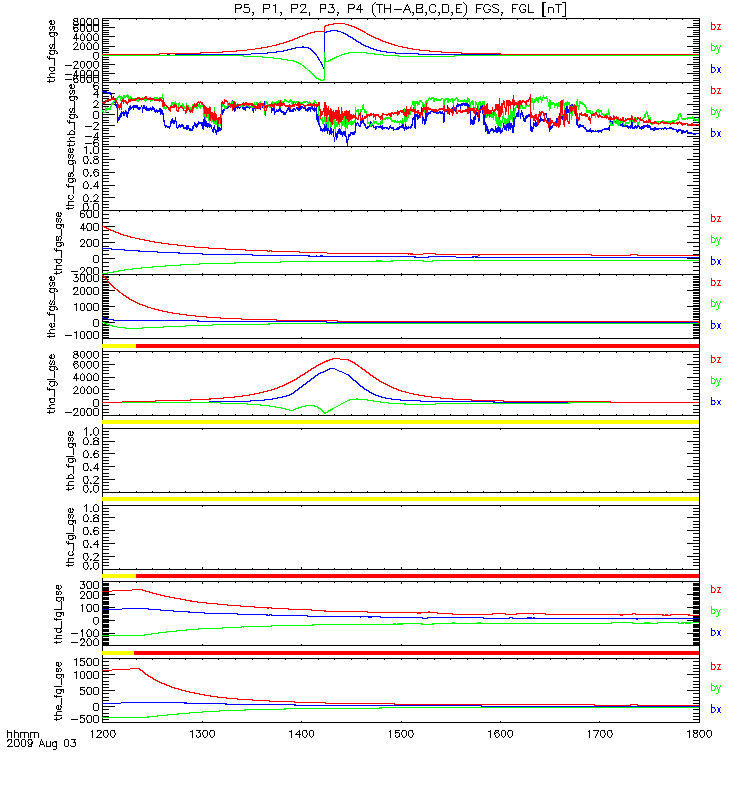Click the by legend of tha_fgl_gse panel
Viewport: 750px width, 800px height.
click(x=716, y=381)
